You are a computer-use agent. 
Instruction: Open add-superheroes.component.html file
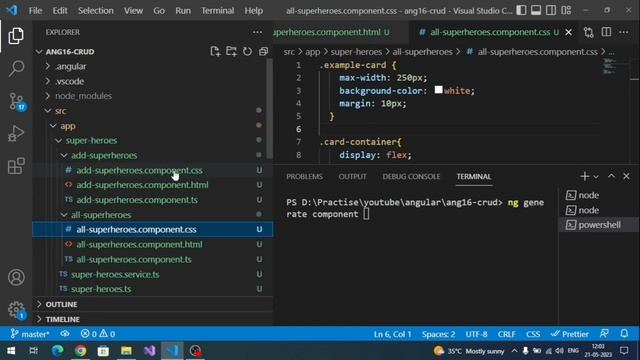(x=153, y=185)
